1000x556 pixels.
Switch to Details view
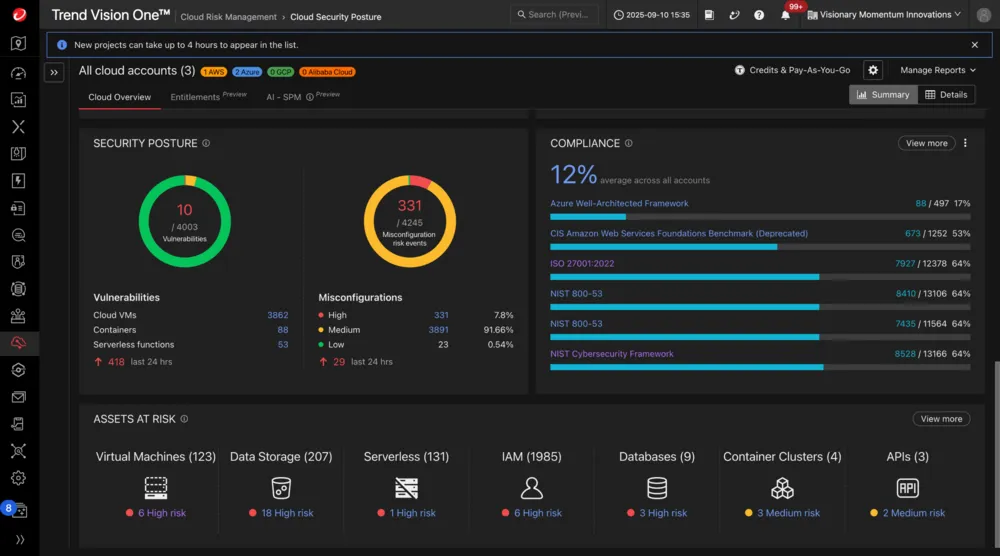(946, 95)
